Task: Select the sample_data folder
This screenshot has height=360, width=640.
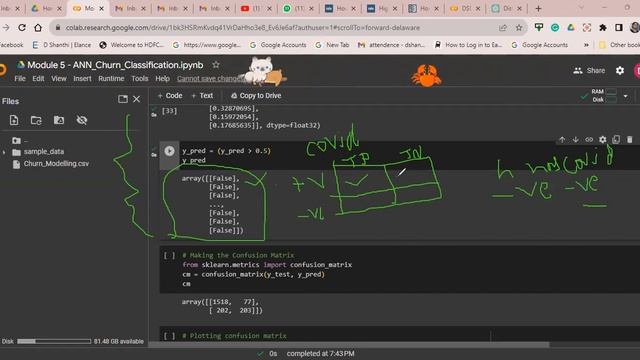Action: pyautogui.click(x=44, y=151)
